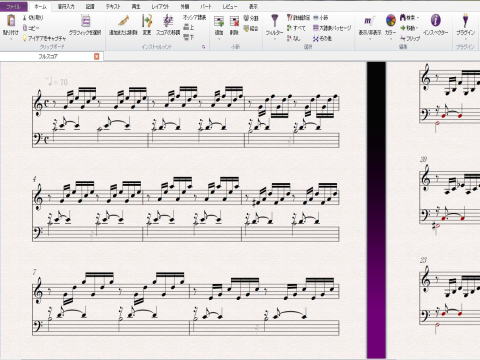Click the フリップ (Flip) button
480x360 pixels.
(x=410, y=38)
